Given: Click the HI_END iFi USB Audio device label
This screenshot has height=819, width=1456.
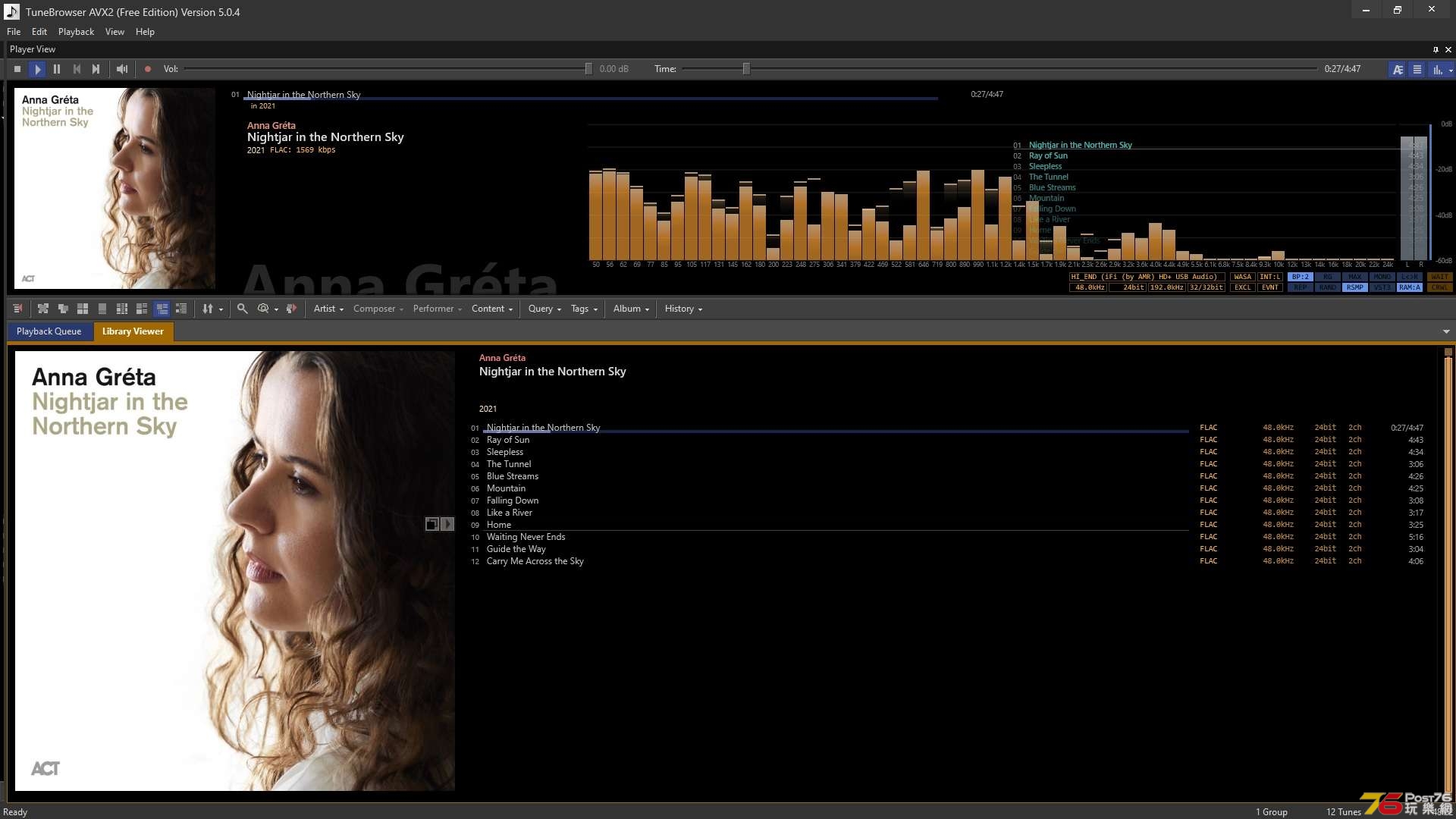Looking at the screenshot, I should pyautogui.click(x=1147, y=277).
